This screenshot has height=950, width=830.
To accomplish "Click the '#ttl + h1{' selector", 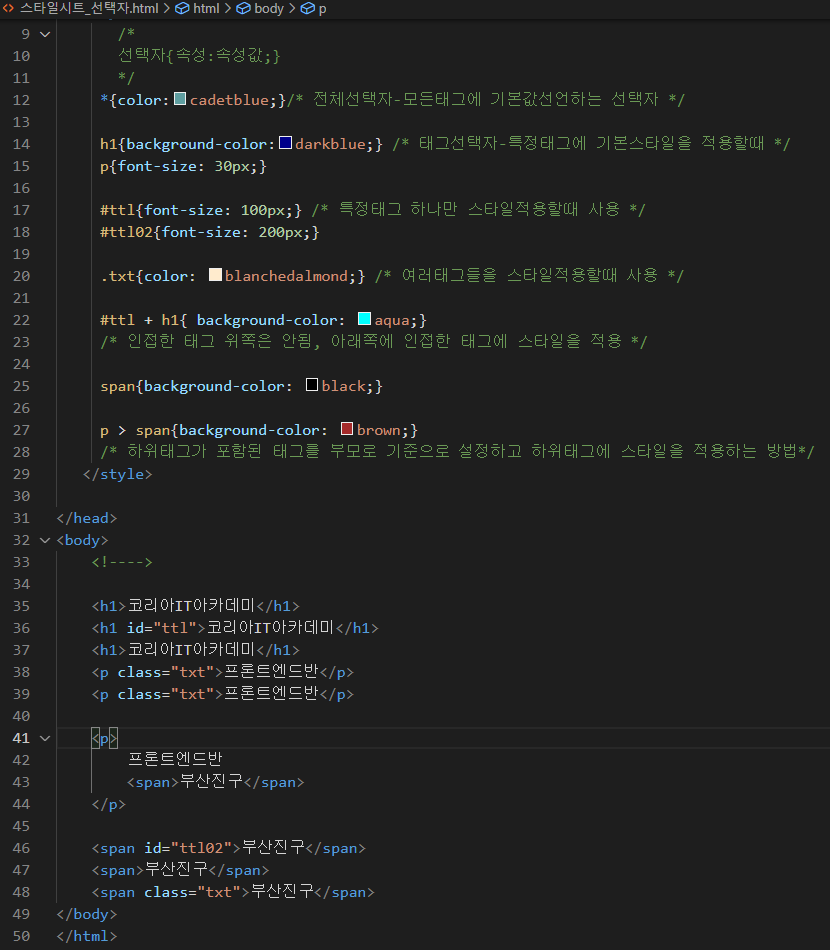I will [x=144, y=320].
